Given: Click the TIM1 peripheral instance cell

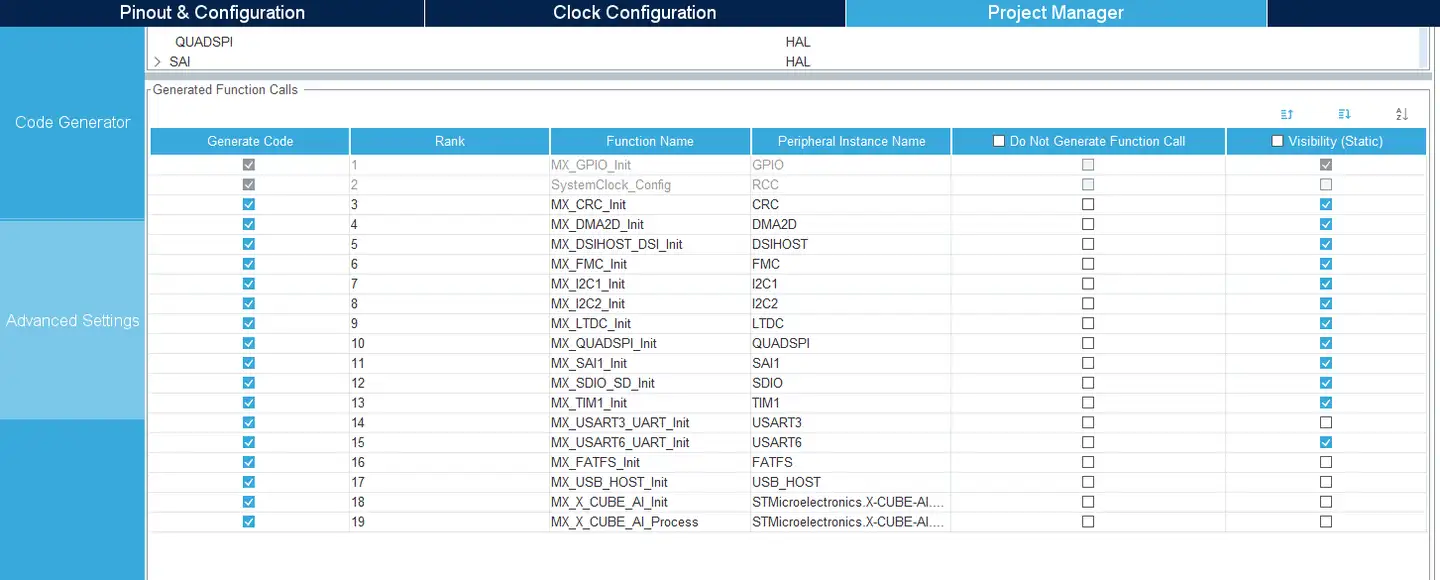Looking at the screenshot, I should tap(851, 402).
